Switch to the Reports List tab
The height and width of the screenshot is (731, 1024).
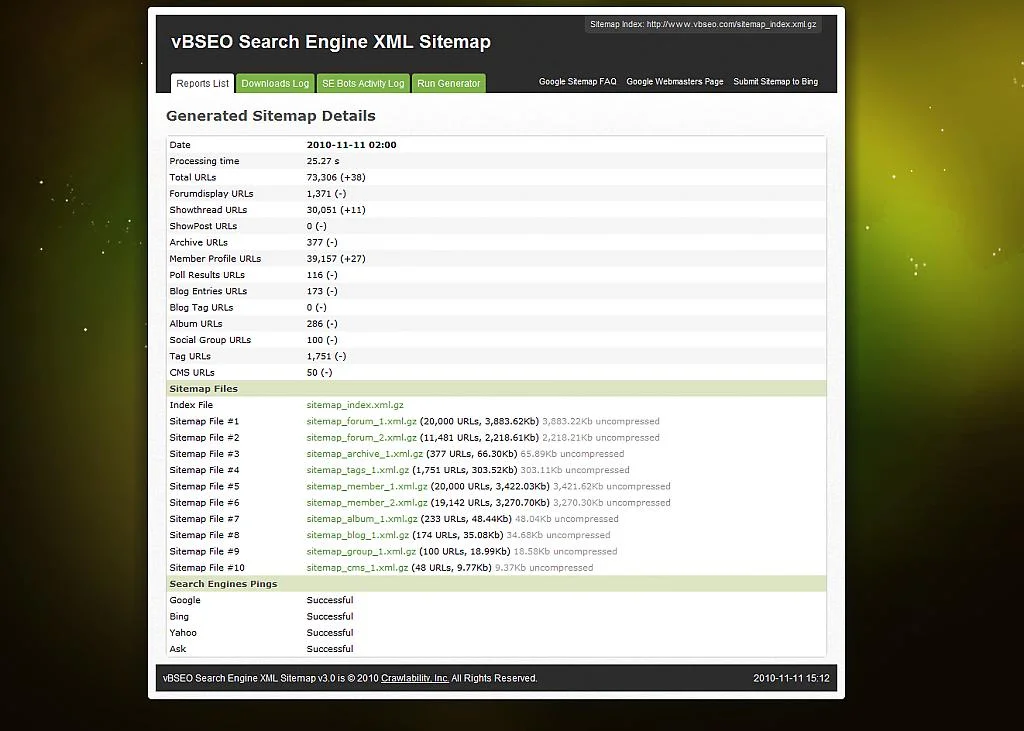[x=202, y=84]
